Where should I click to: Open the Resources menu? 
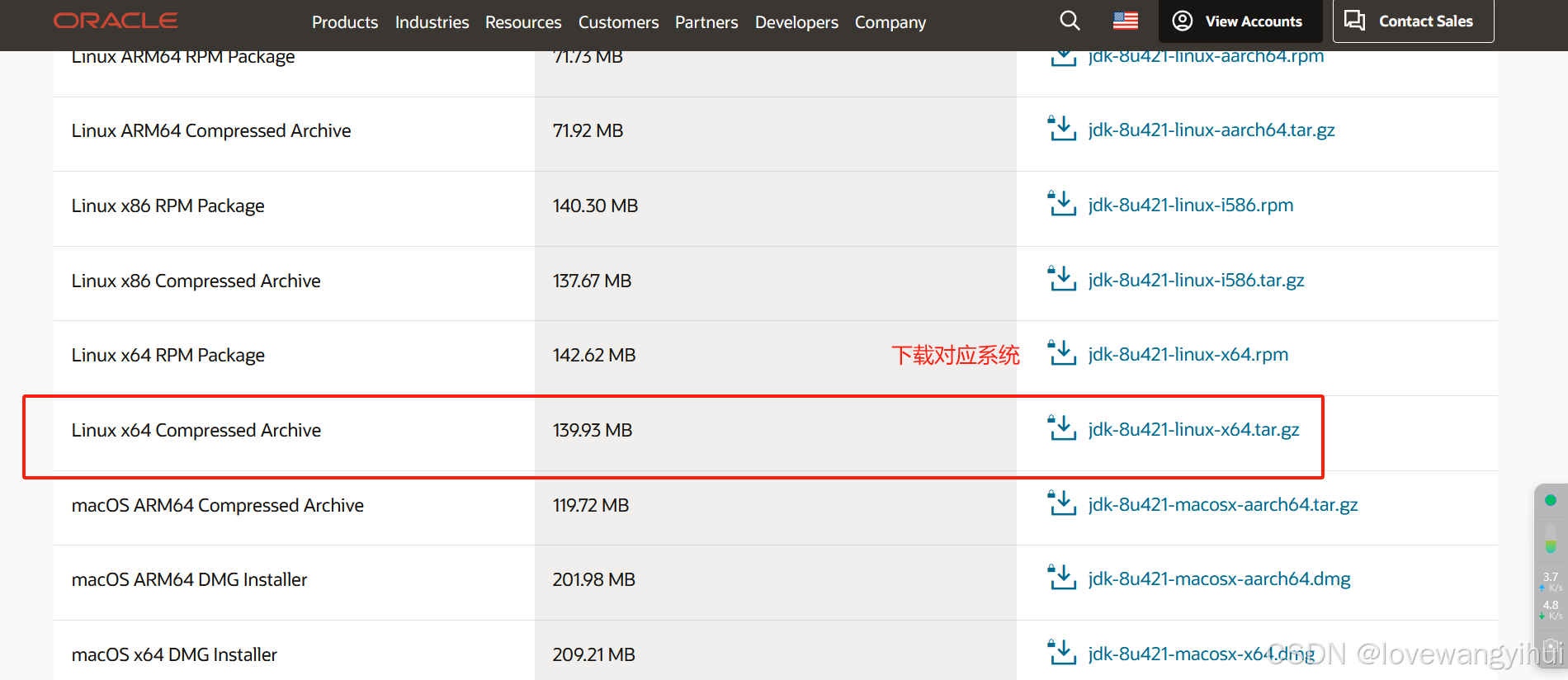coord(523,22)
